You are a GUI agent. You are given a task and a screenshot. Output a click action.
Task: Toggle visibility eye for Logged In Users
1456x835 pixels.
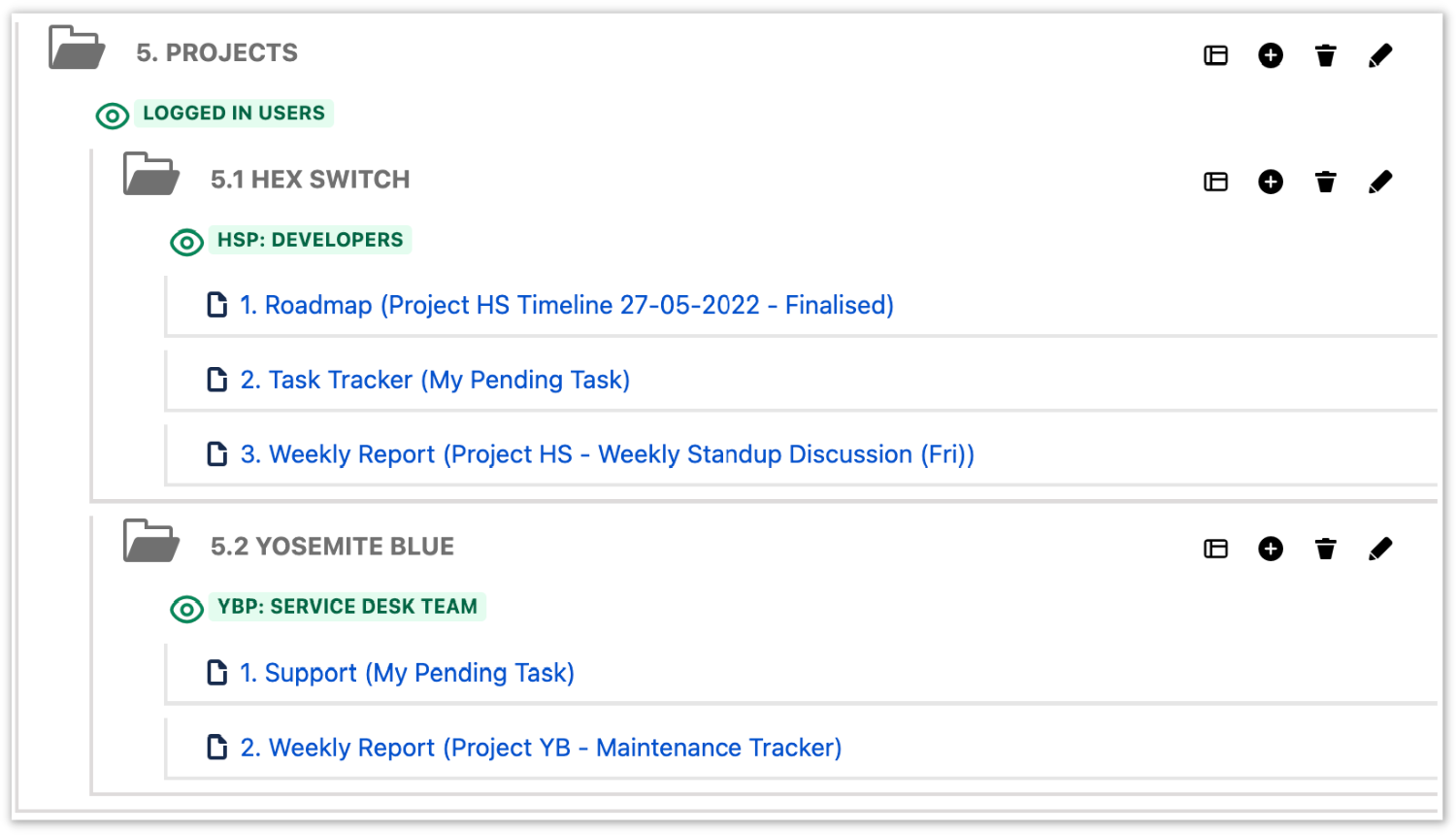113,116
